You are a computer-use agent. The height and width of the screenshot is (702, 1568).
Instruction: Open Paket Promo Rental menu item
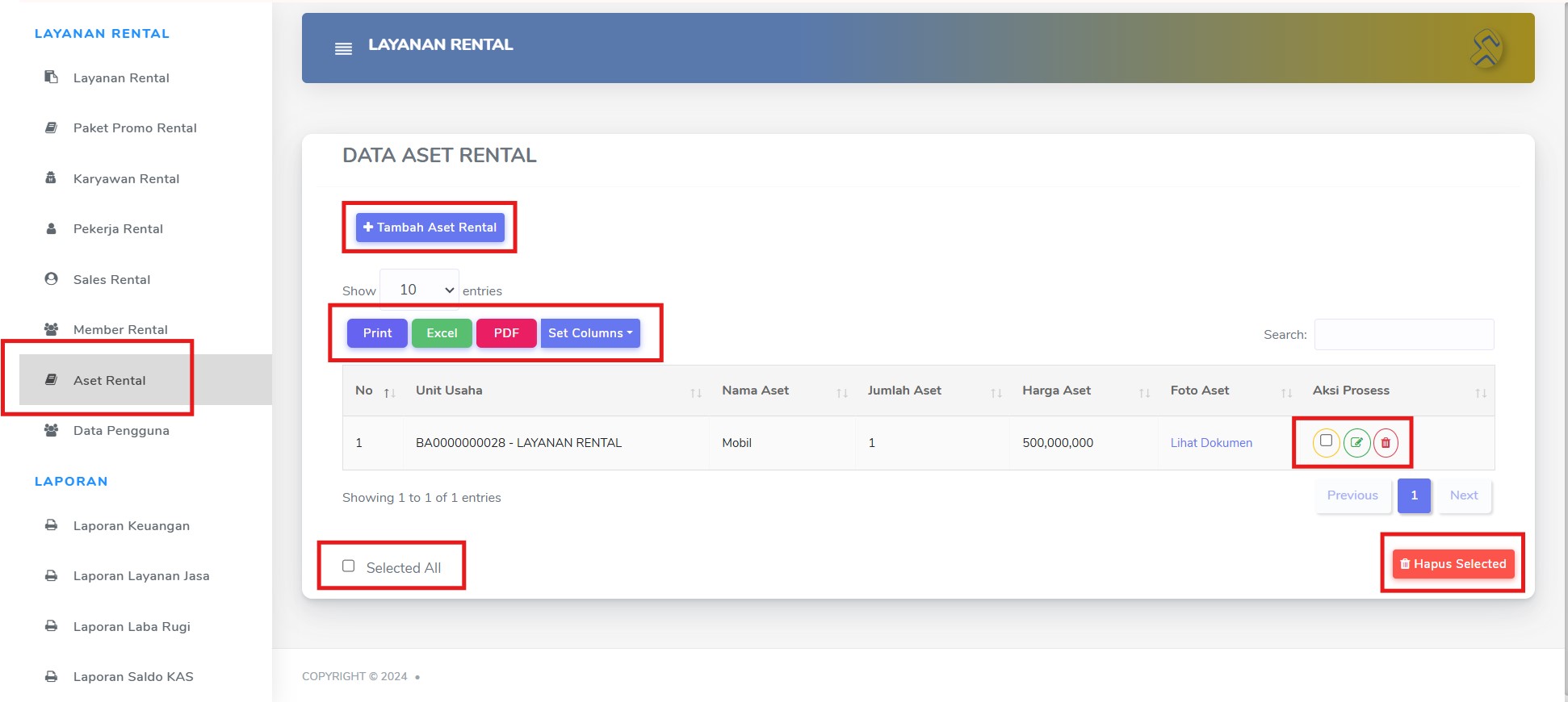(x=135, y=127)
